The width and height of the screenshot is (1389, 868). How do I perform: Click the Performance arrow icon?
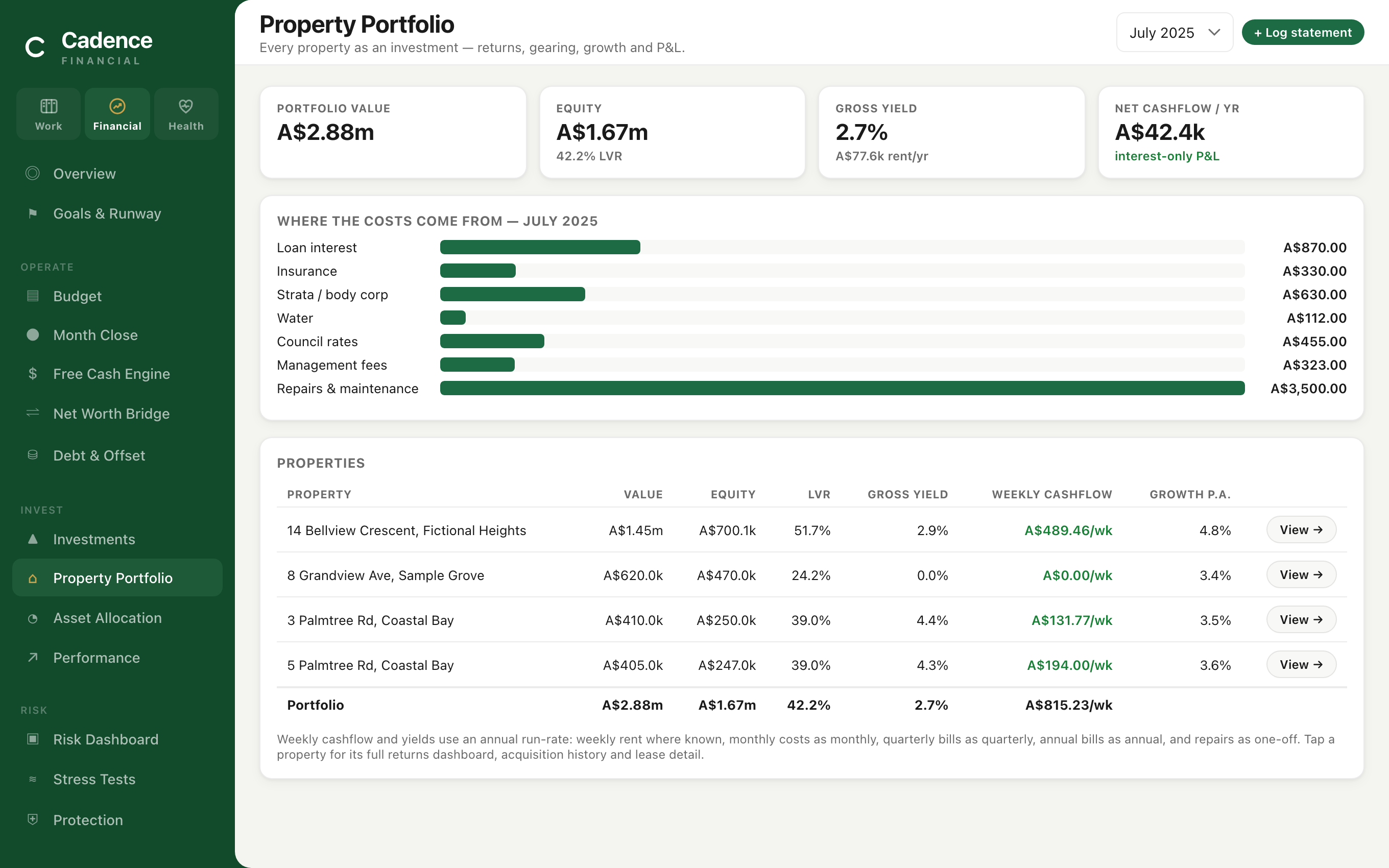33,657
